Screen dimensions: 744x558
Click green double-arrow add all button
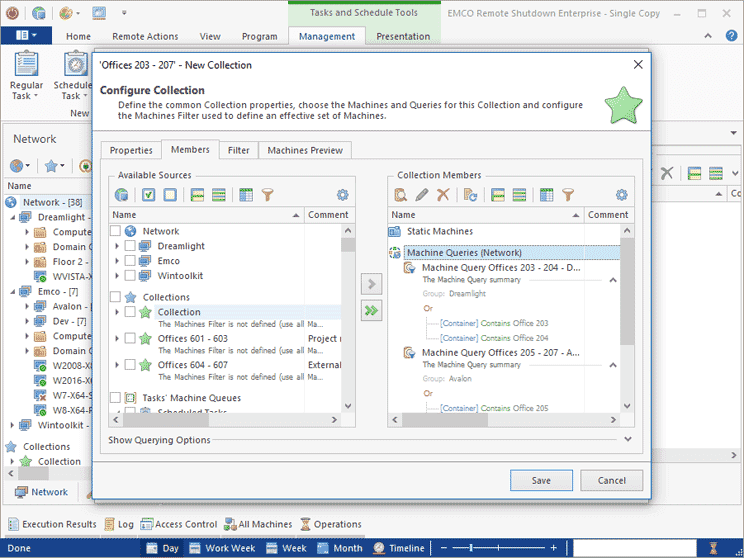[371, 311]
